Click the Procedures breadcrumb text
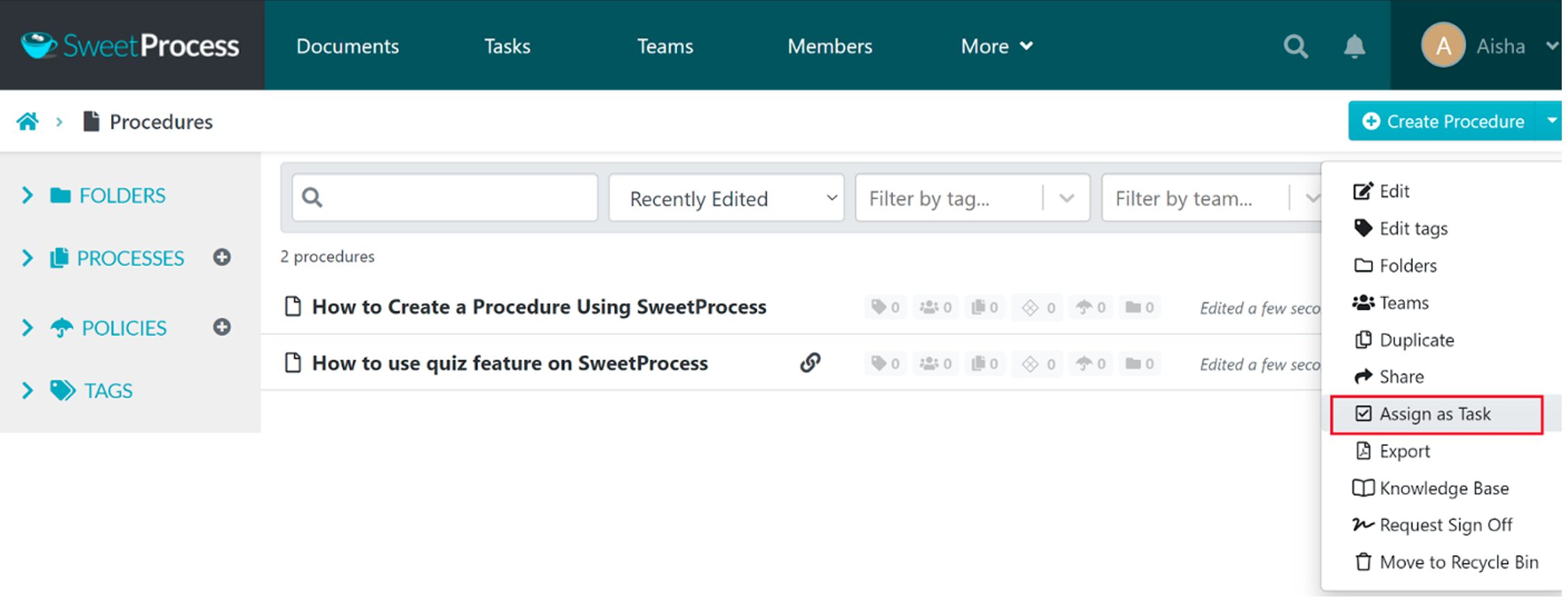This screenshot has width=1568, height=600. tap(162, 123)
